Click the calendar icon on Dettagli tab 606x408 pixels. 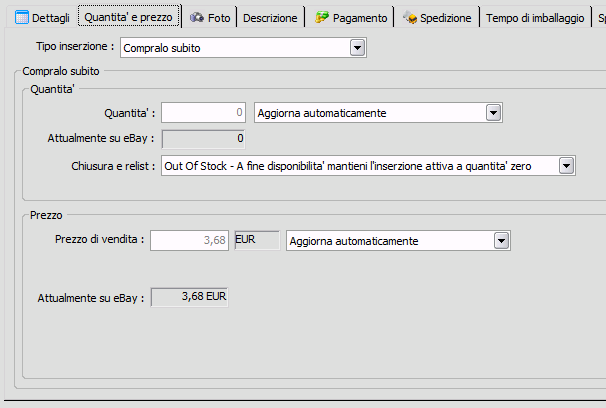point(22,17)
